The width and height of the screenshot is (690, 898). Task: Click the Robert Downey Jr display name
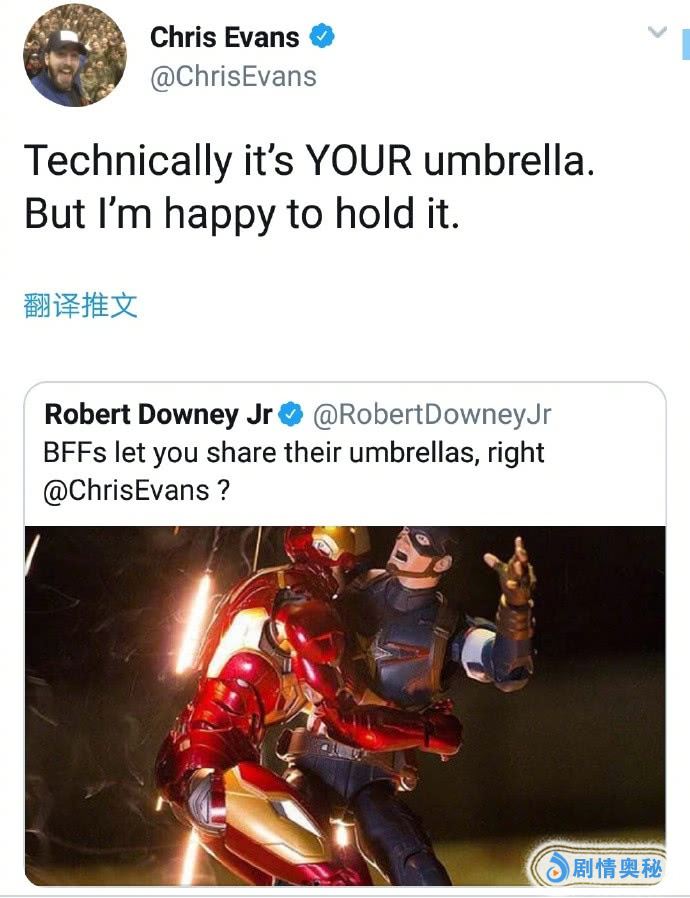(x=158, y=414)
